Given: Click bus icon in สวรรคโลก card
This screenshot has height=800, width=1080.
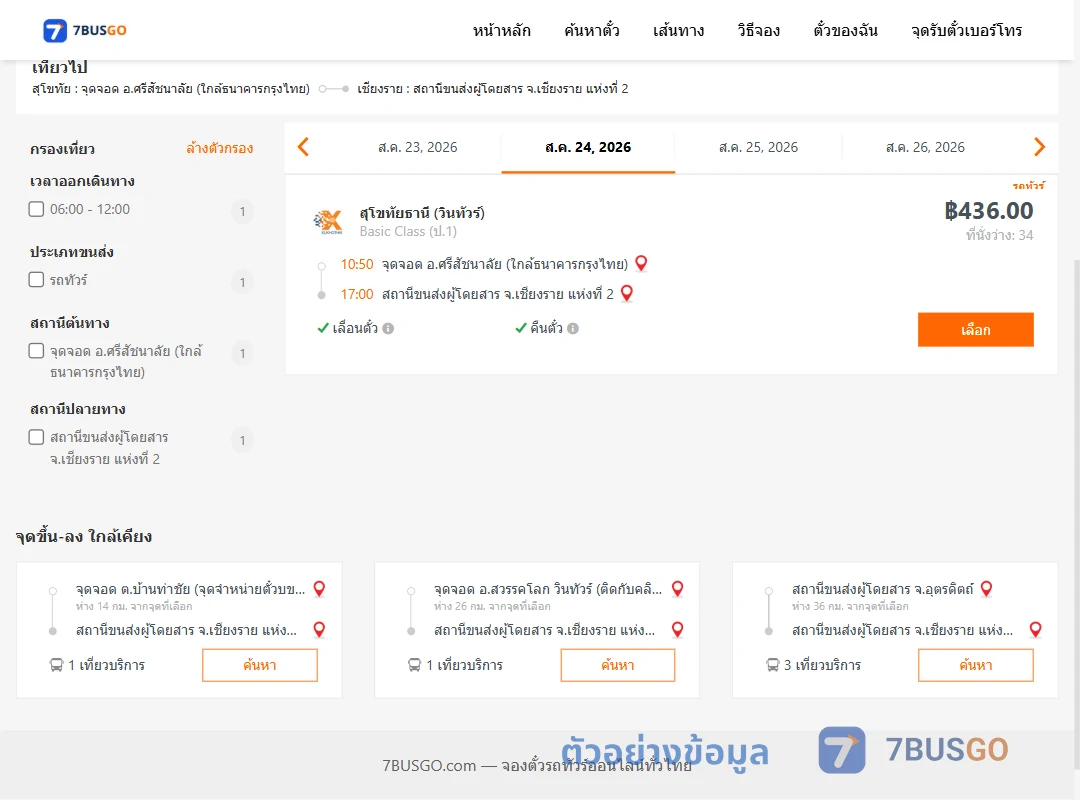Looking at the screenshot, I should point(414,665).
